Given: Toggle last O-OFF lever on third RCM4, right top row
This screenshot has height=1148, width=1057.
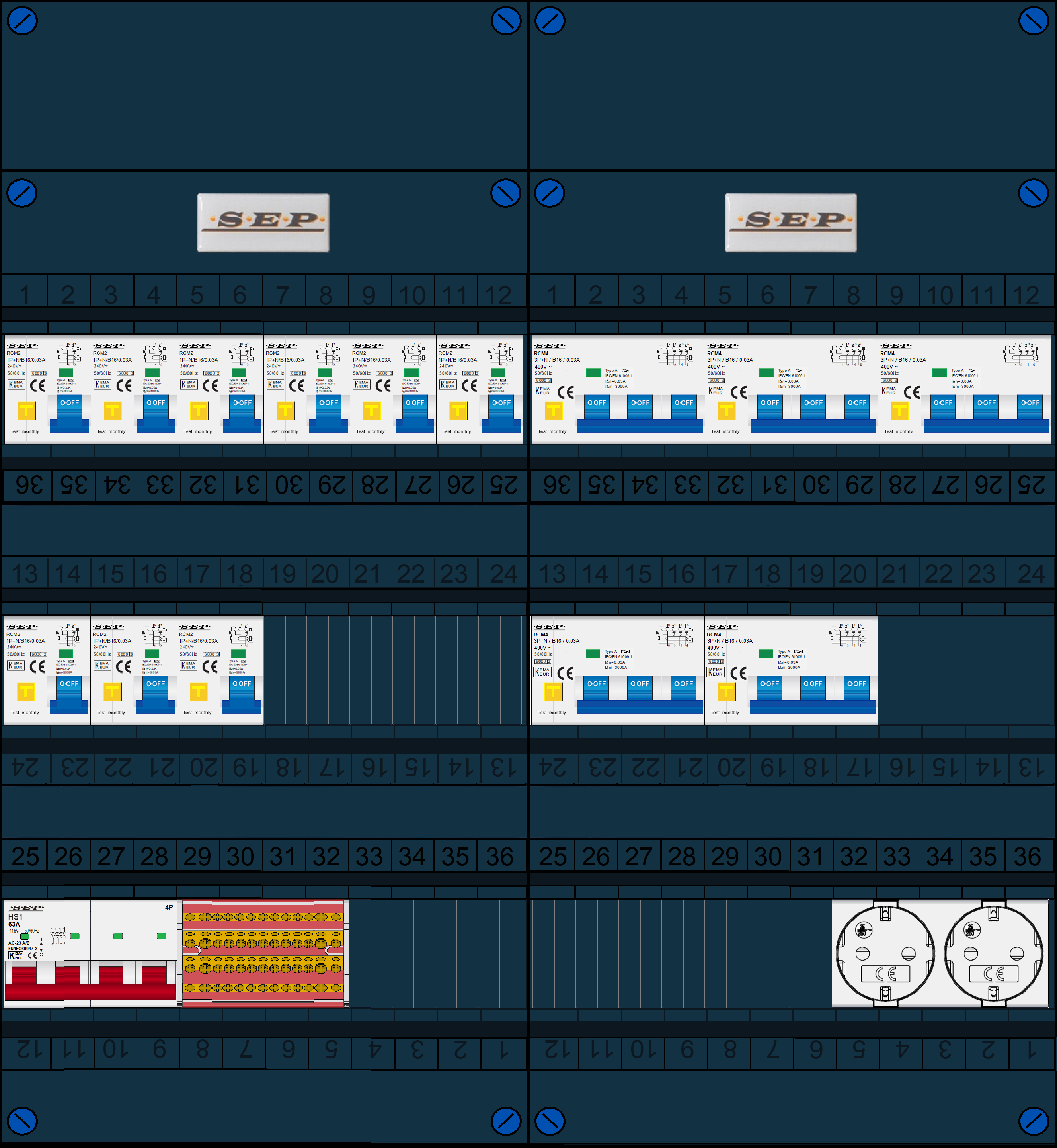Looking at the screenshot, I should pos(1030,407).
